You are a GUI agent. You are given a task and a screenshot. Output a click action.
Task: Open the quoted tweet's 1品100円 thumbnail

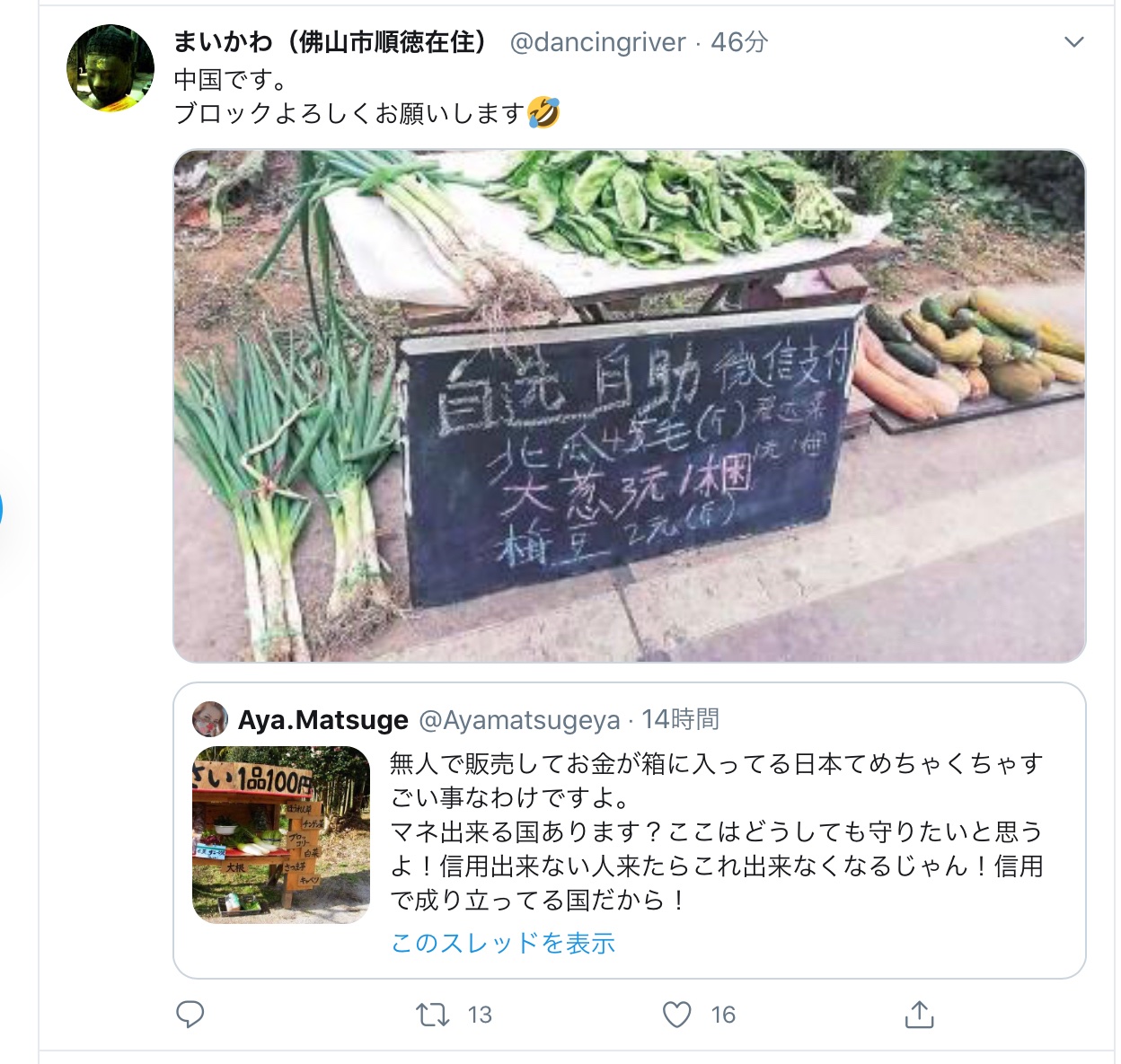[281, 835]
